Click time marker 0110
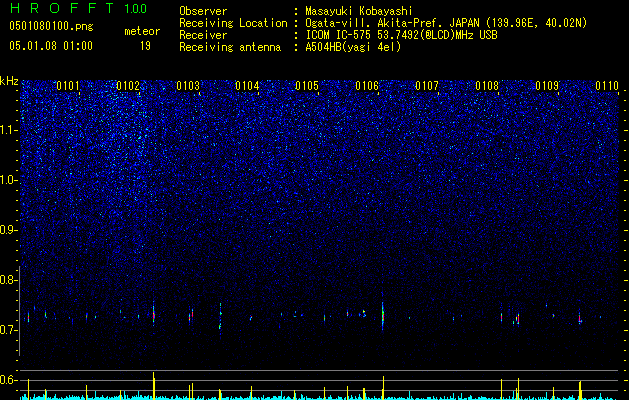 pos(607,86)
